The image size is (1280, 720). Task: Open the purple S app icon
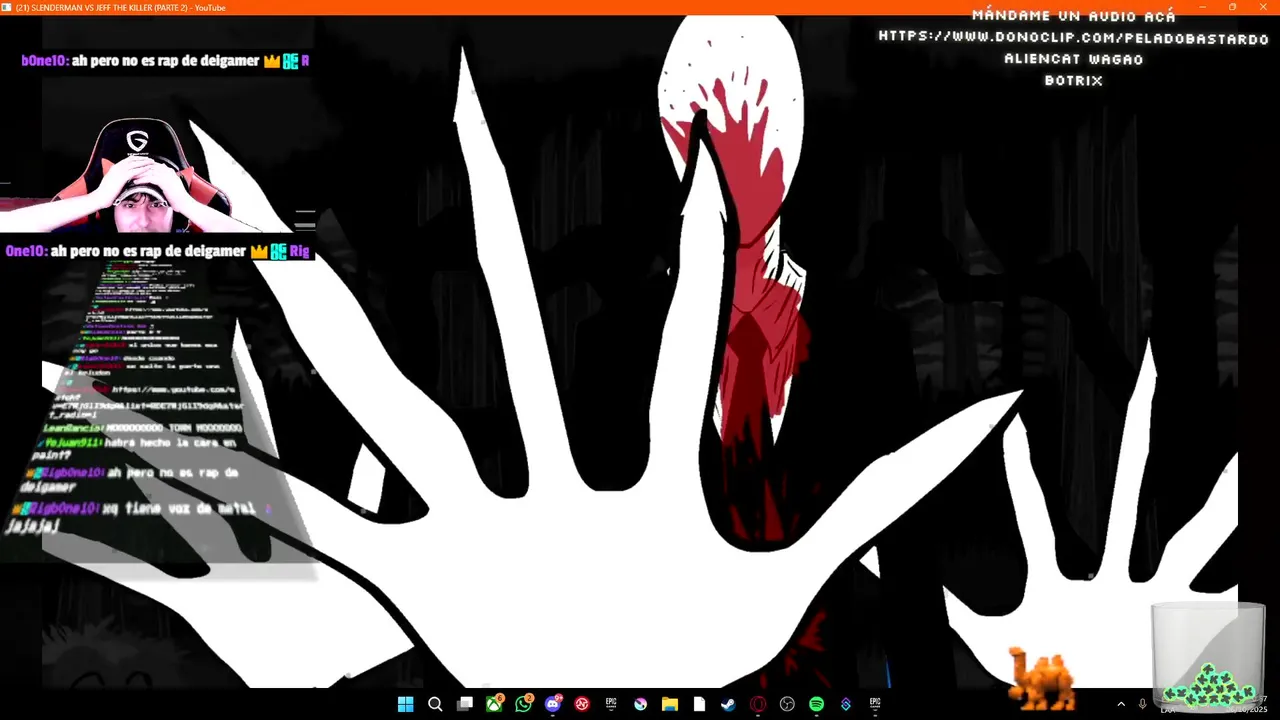[846, 704]
